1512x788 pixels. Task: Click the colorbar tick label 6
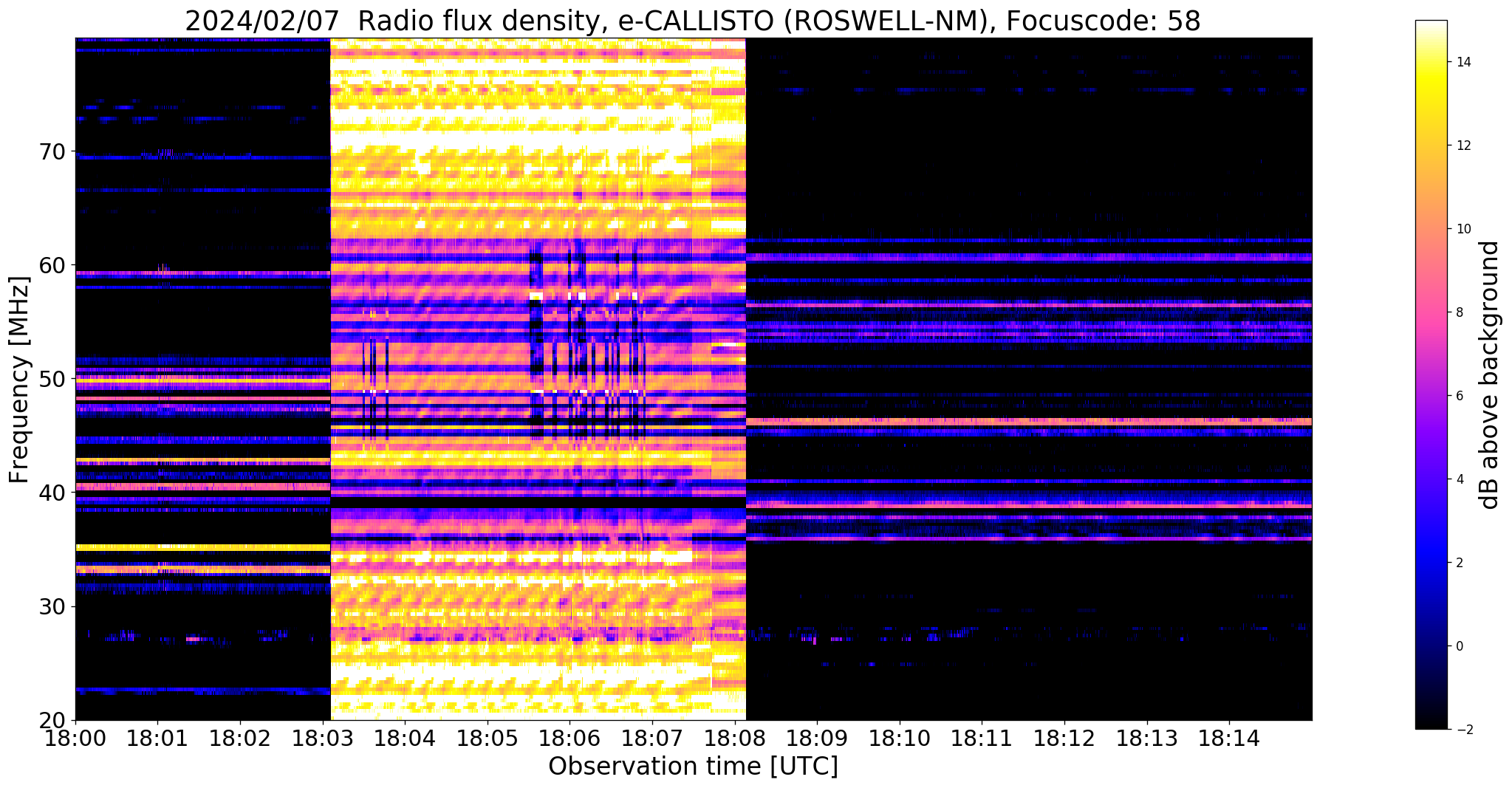1459,396
